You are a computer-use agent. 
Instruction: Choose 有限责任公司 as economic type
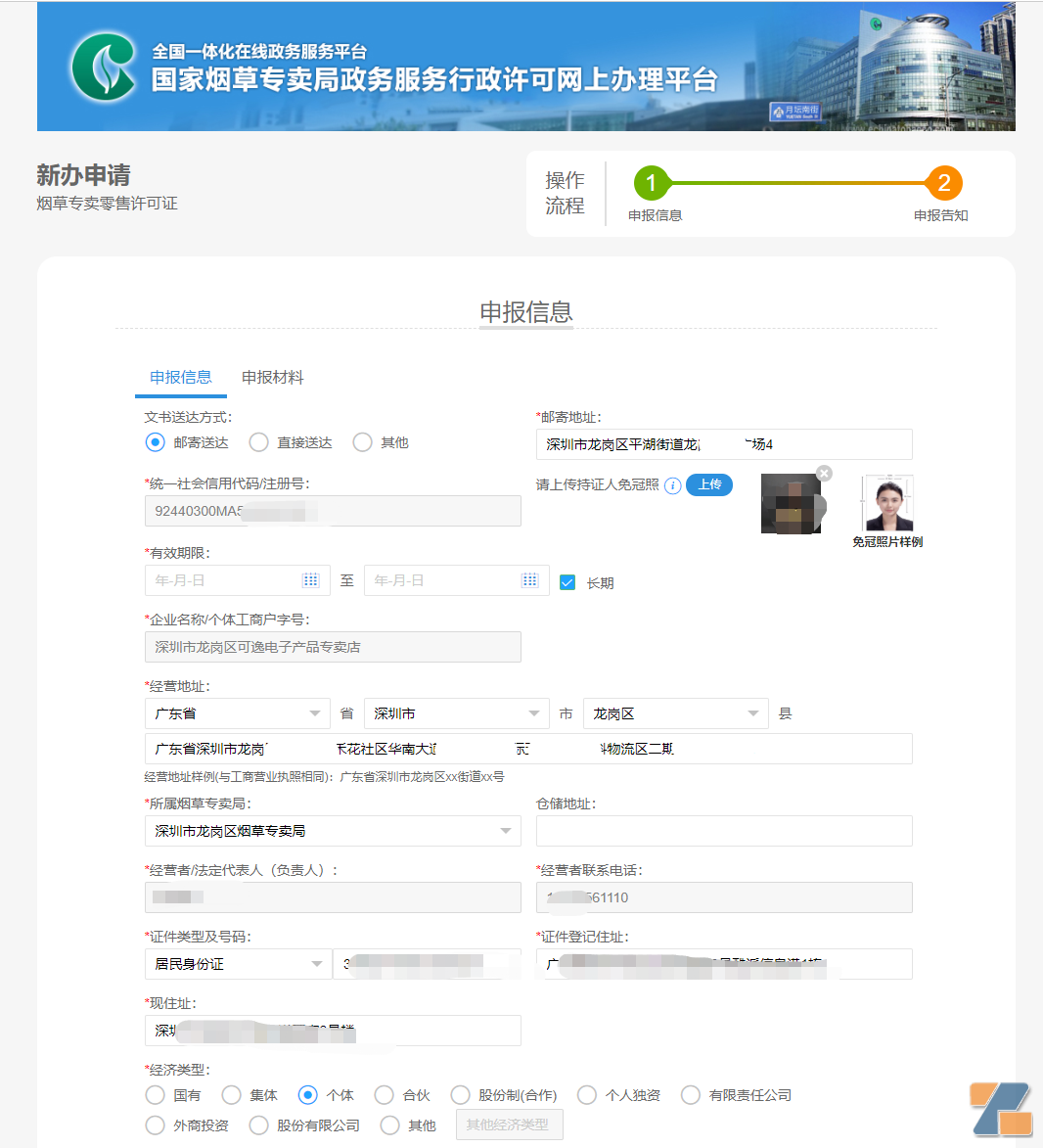(x=691, y=1094)
